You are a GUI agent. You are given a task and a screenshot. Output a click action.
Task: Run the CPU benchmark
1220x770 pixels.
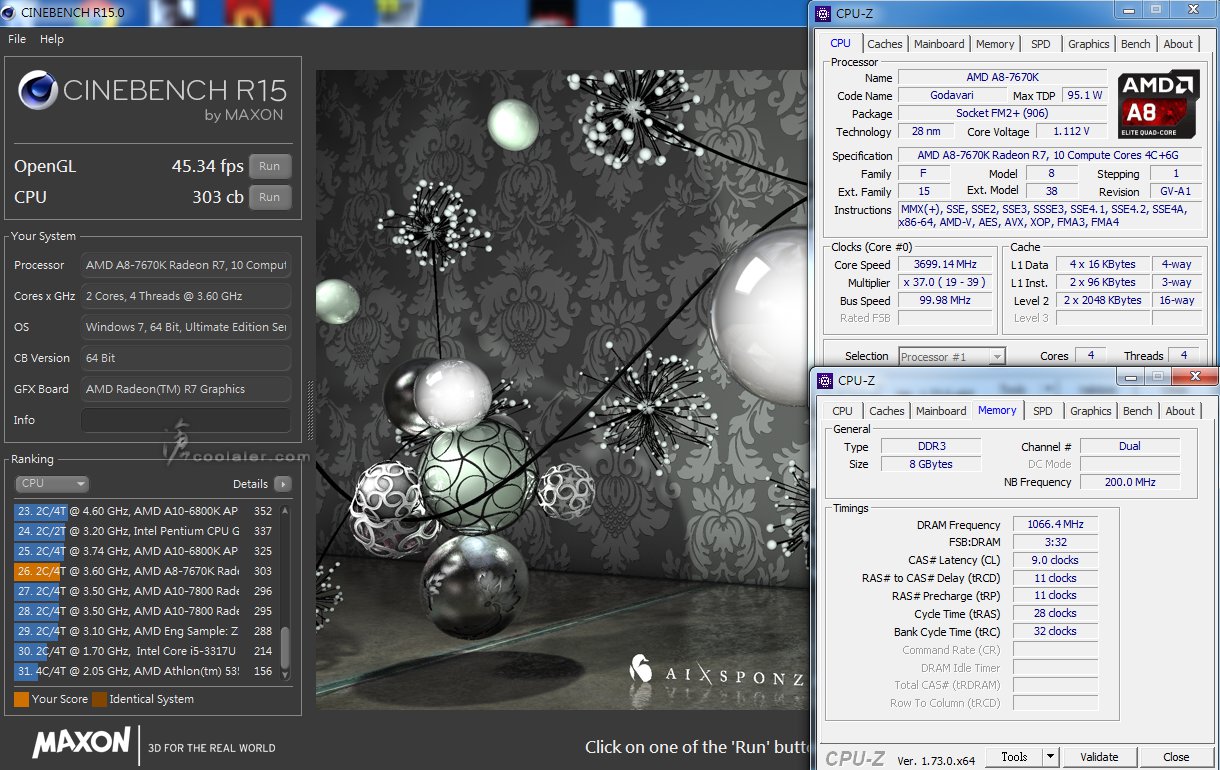[270, 197]
